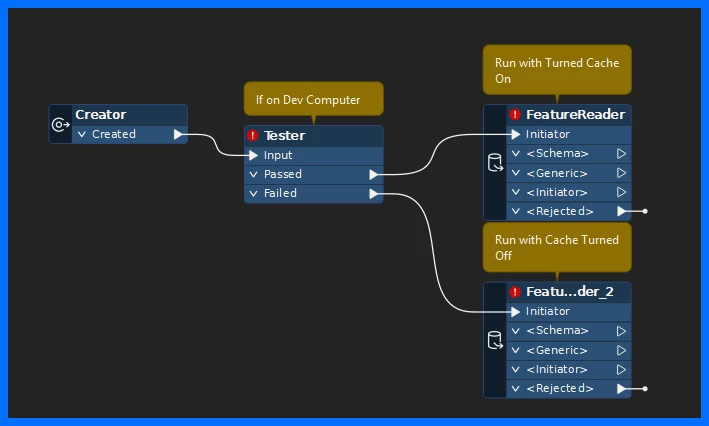Click <Initiator> label on FeatureReader
The height and width of the screenshot is (426, 709).
557,192
